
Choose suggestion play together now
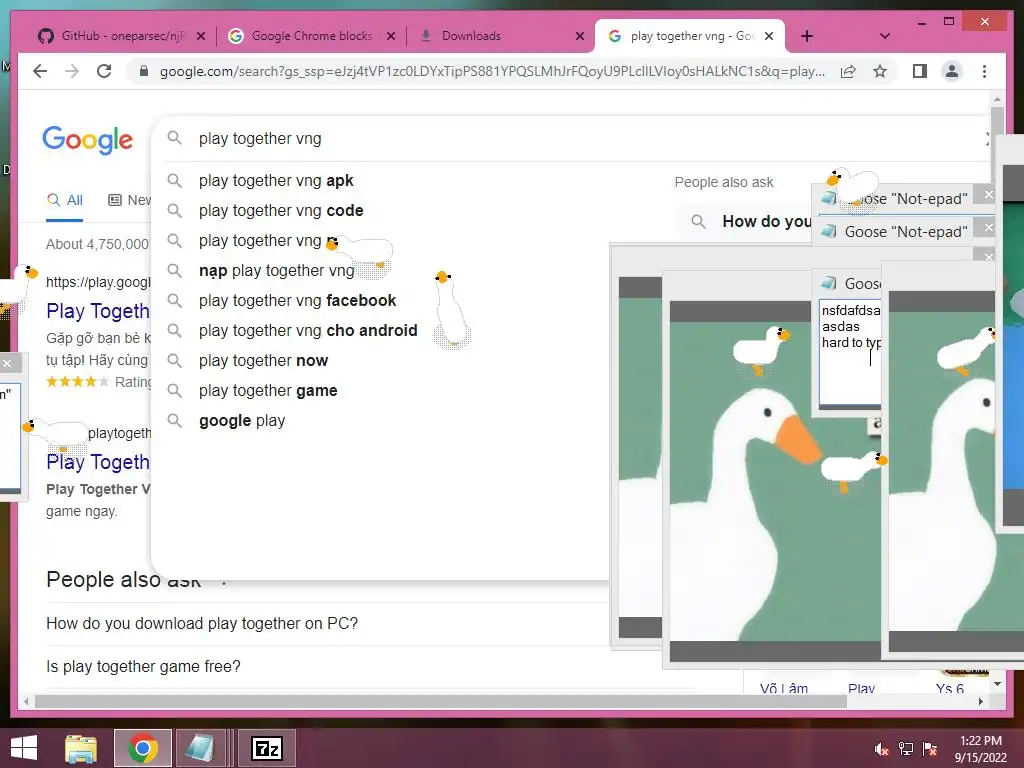(x=263, y=360)
